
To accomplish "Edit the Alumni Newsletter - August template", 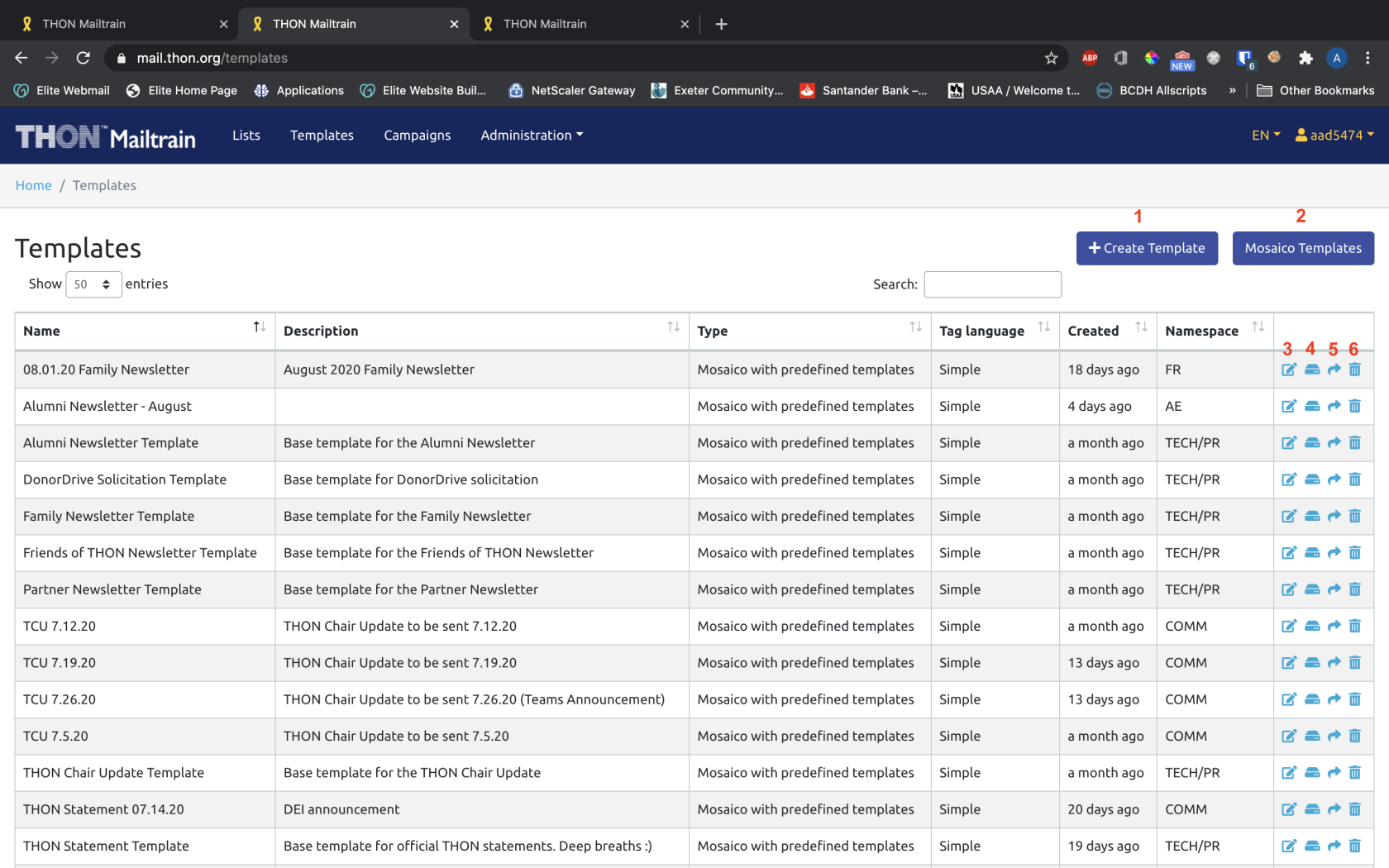I will pyautogui.click(x=1289, y=406).
